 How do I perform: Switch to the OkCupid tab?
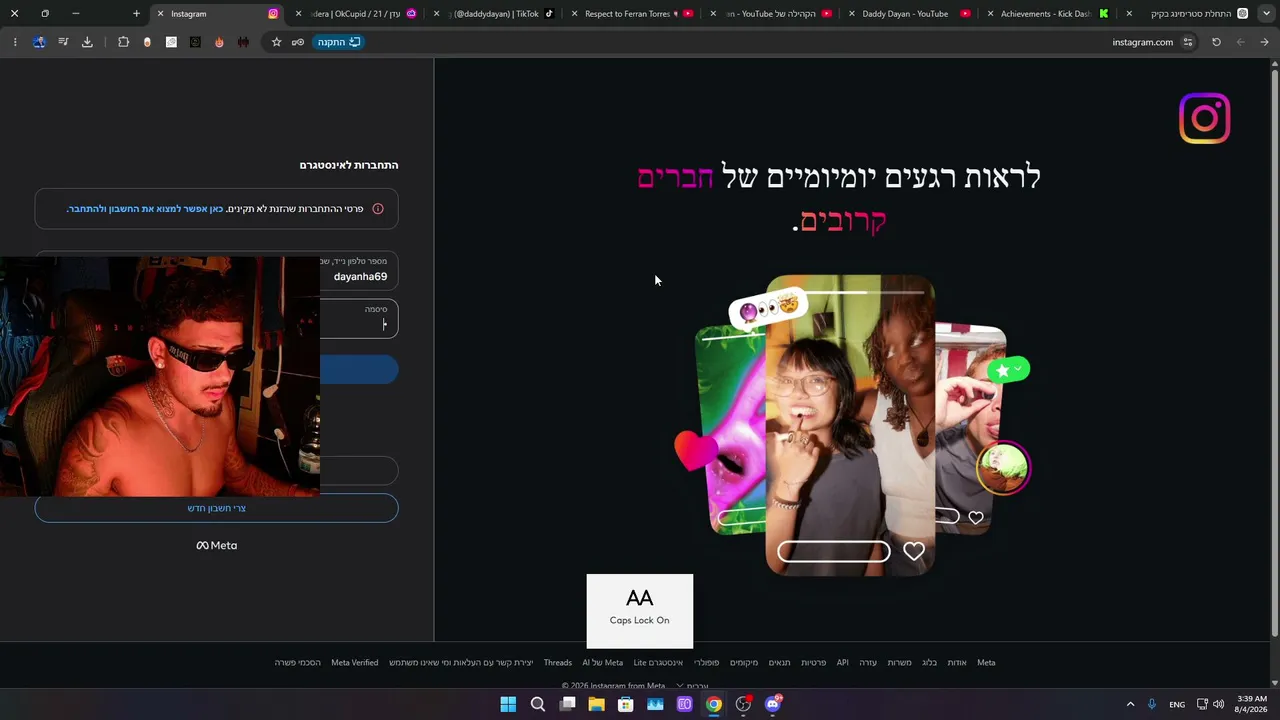[355, 14]
